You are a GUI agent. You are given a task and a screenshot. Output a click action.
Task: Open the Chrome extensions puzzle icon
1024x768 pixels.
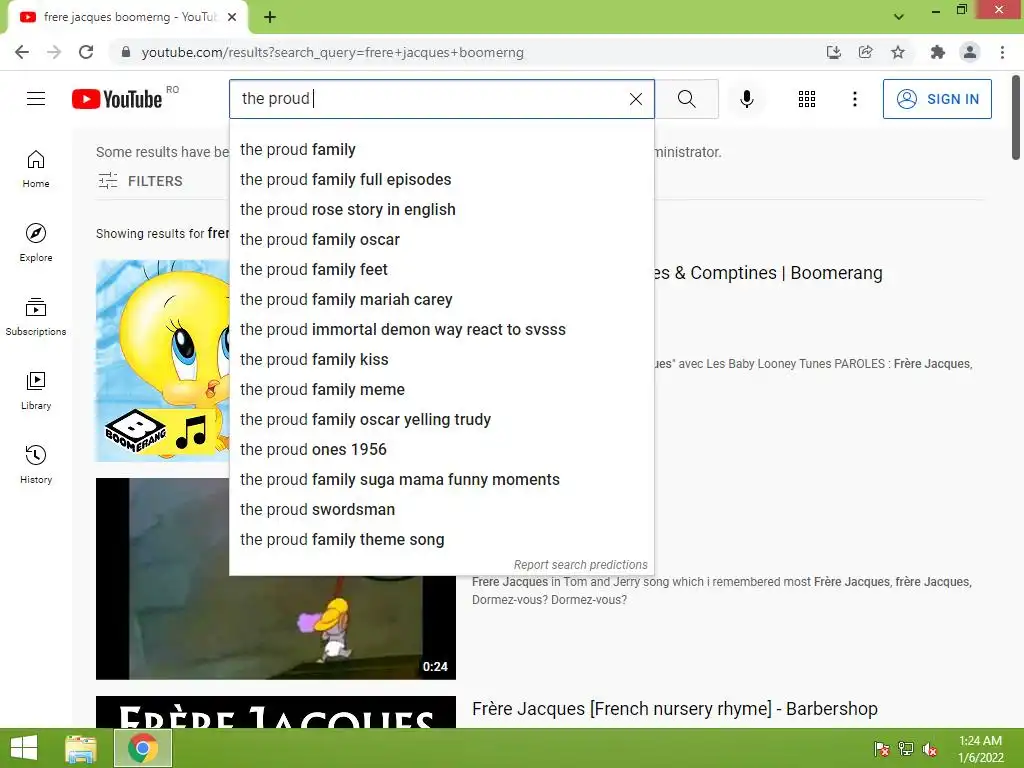pos(937,52)
